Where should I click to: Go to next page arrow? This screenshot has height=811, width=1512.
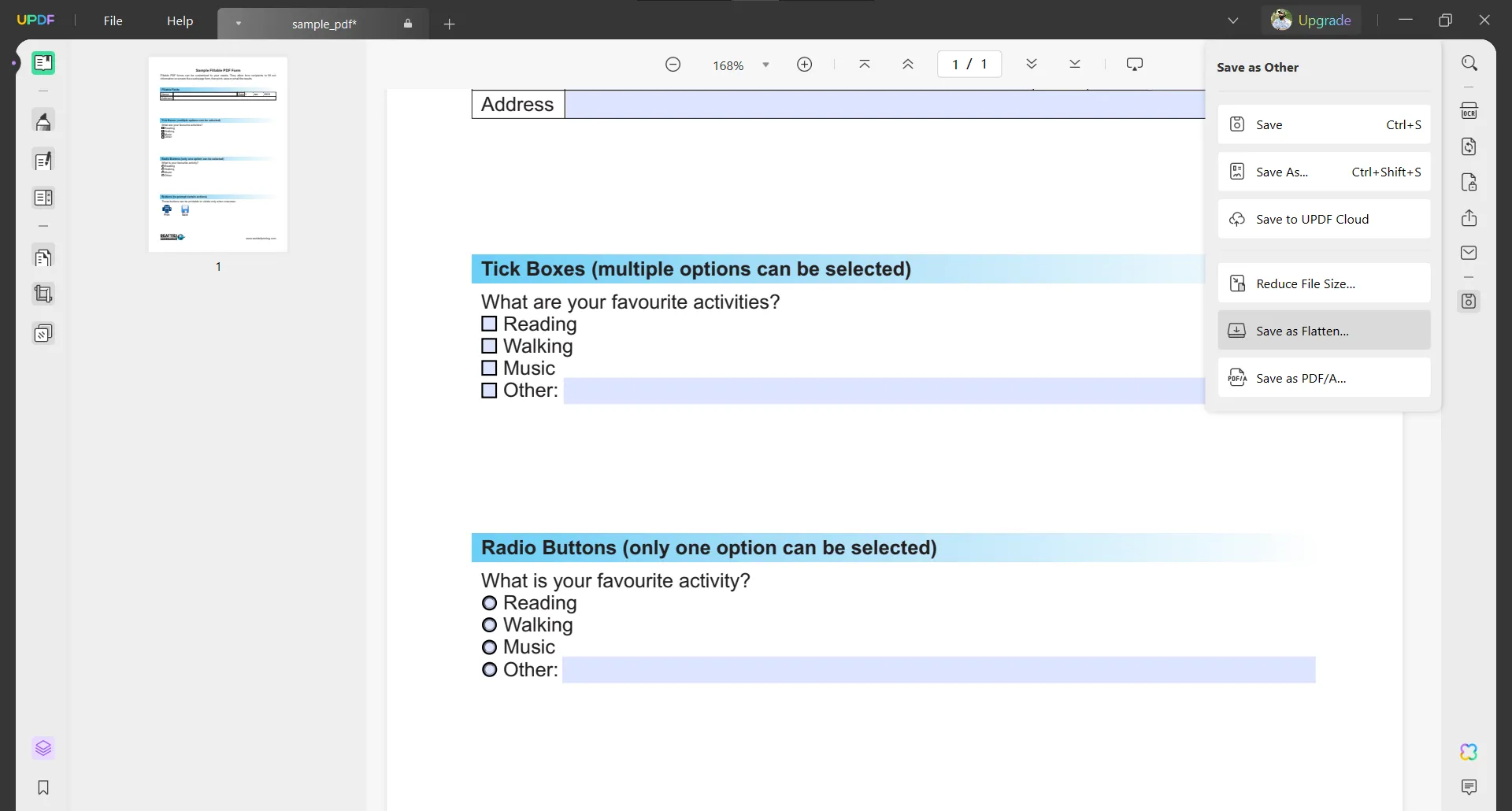pos(1031,65)
